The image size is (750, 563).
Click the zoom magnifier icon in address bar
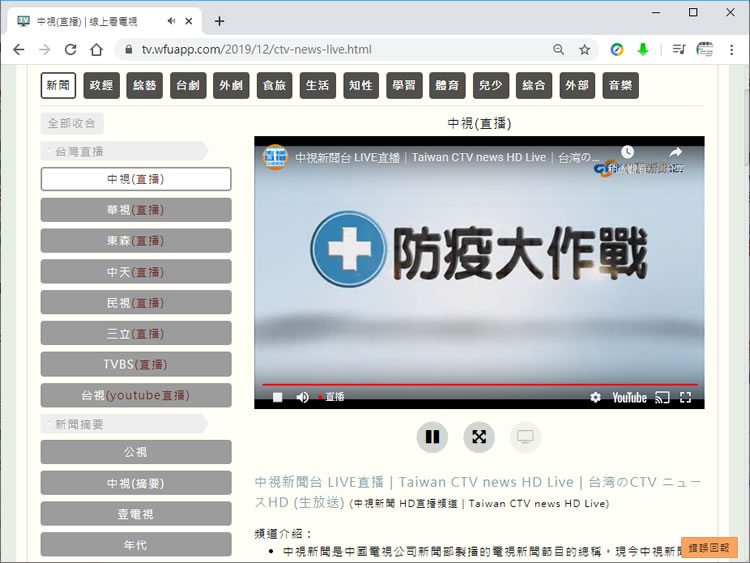[x=558, y=49]
